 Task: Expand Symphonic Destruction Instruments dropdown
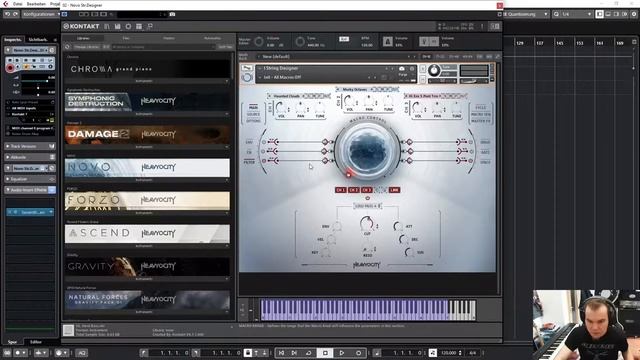(147, 114)
